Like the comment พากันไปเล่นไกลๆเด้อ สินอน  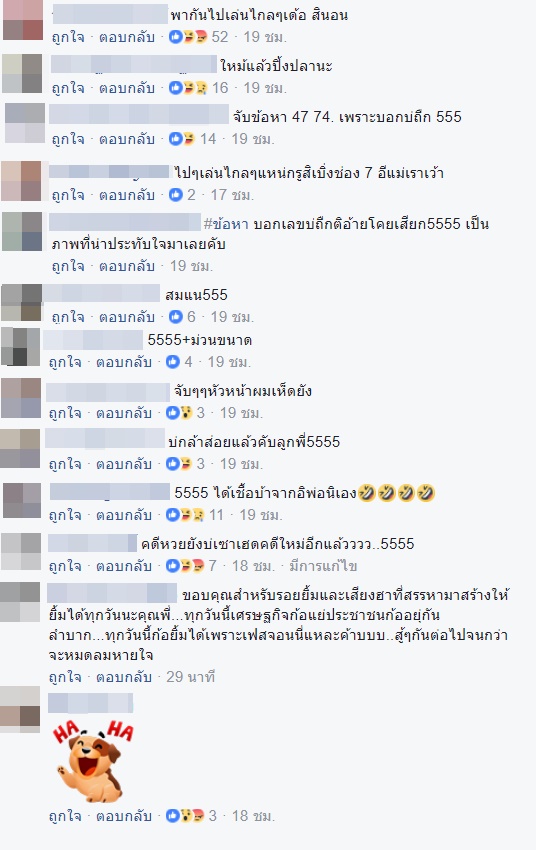coord(68,37)
